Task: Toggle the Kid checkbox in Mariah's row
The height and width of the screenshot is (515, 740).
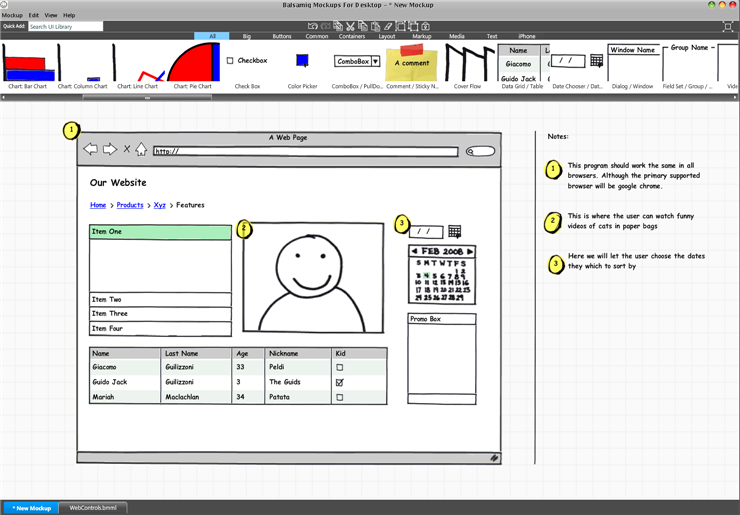Action: [x=339, y=397]
